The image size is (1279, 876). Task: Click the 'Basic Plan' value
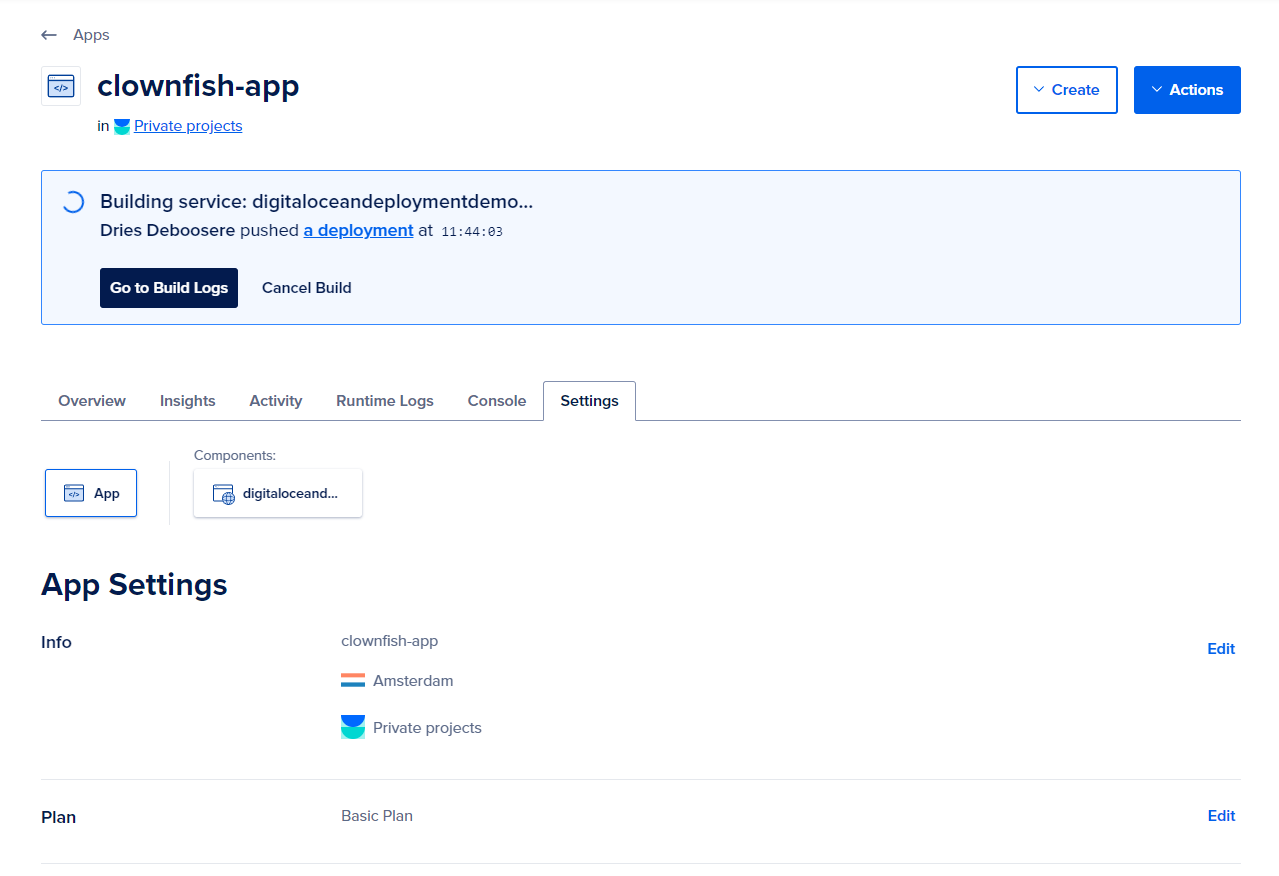click(x=377, y=816)
